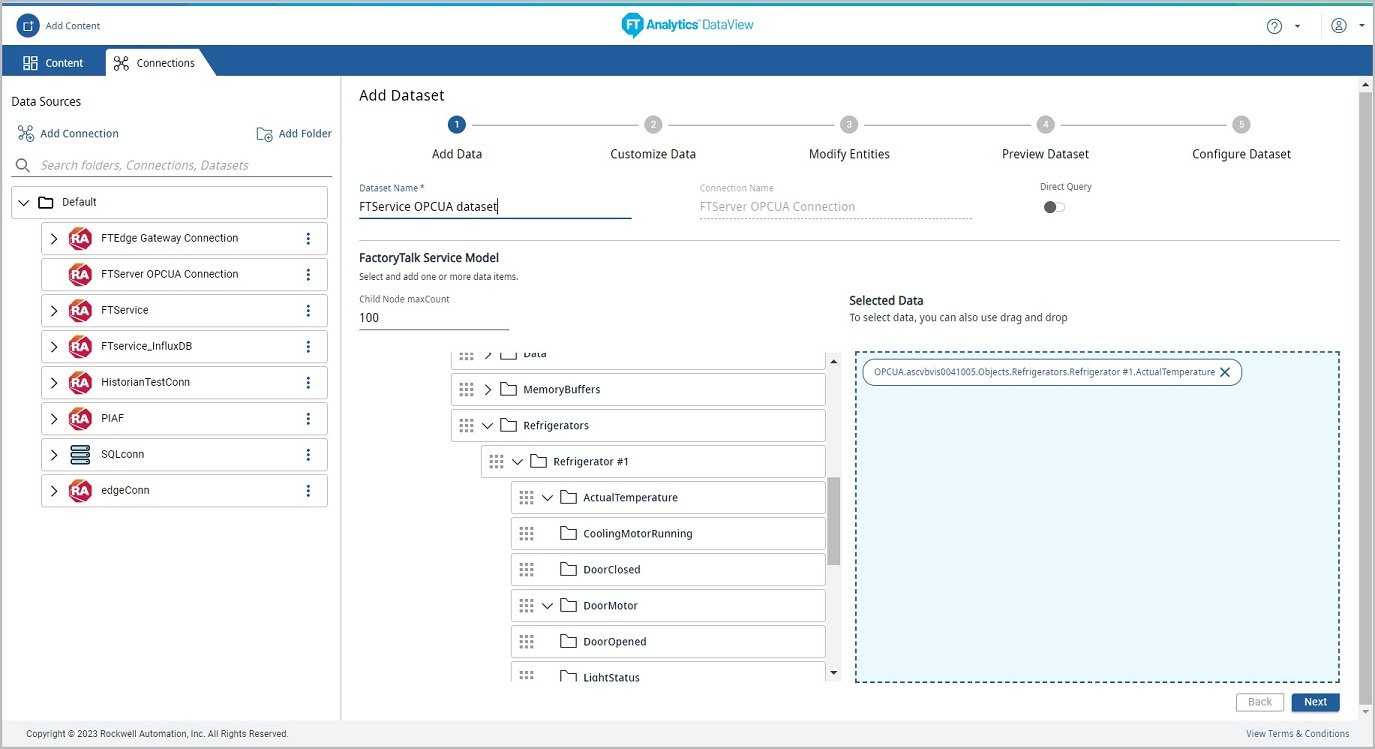Click the Add Content plus icon
Screen dimensions: 1375x749
click(28, 26)
